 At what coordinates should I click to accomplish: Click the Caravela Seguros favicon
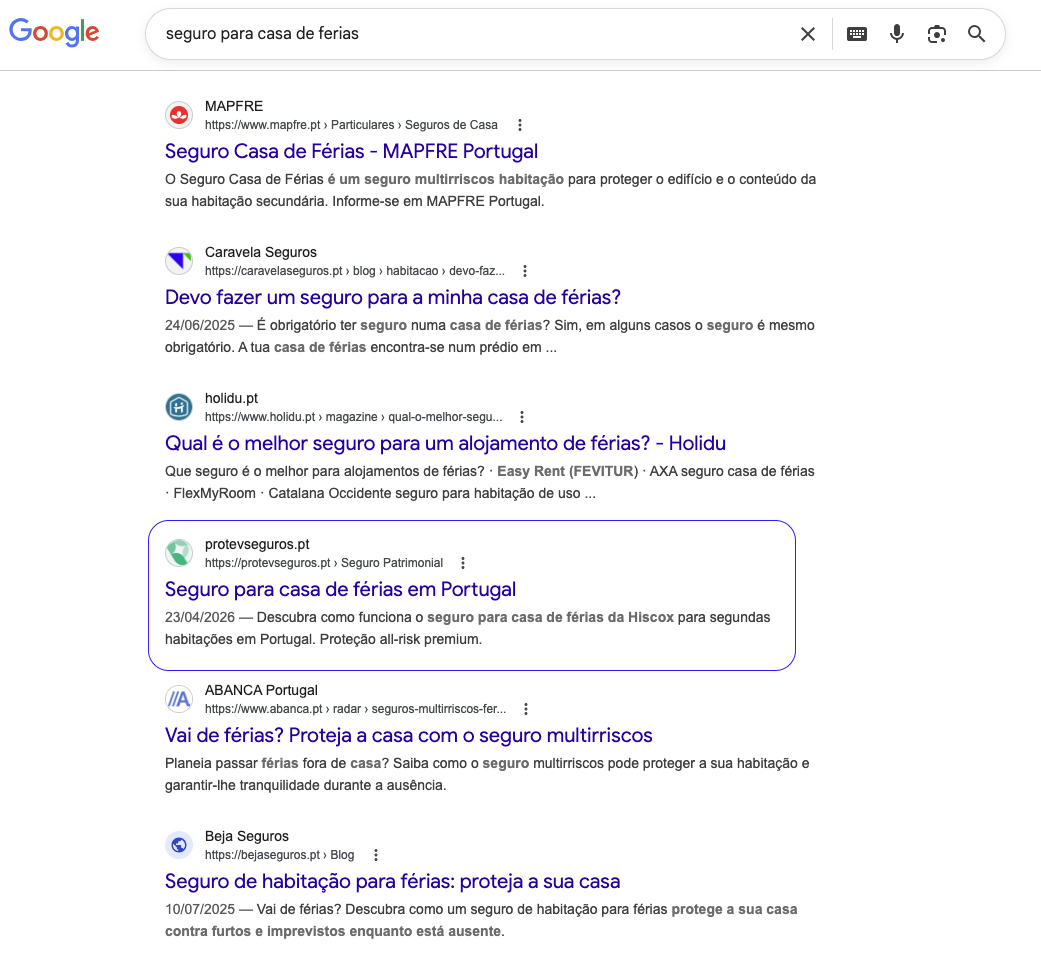179,261
